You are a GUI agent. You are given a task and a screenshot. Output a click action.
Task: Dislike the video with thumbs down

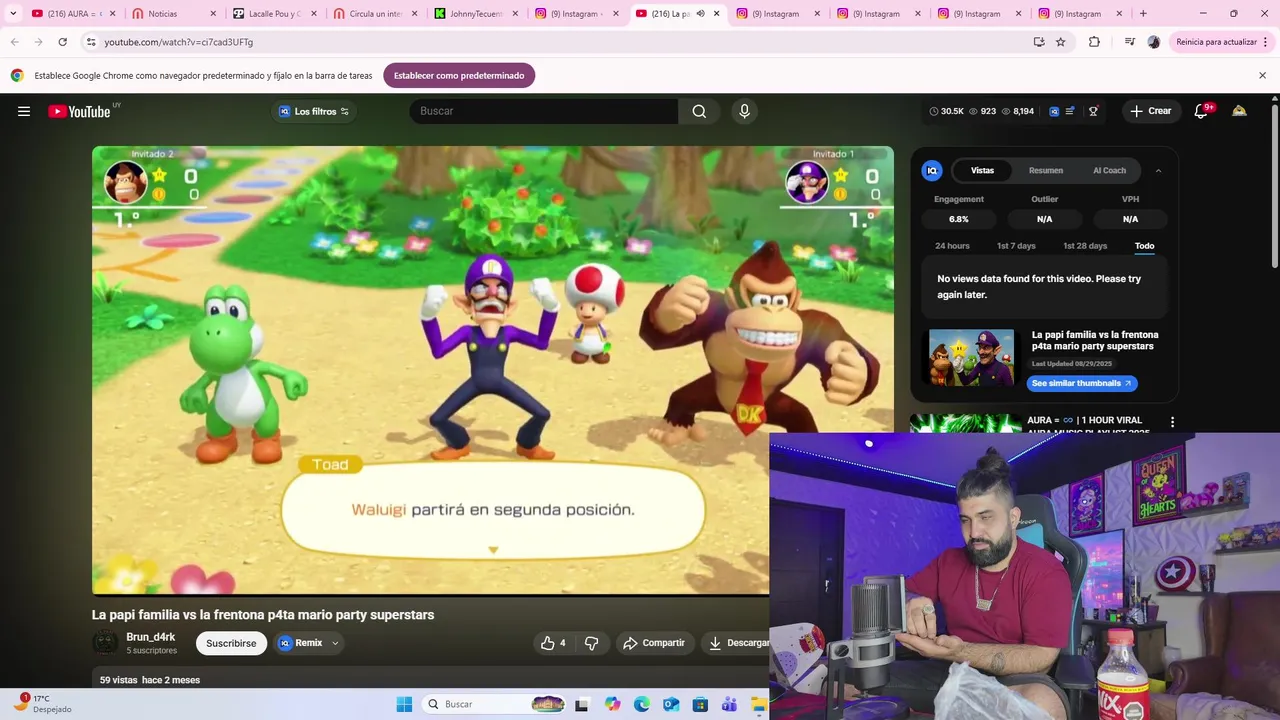click(591, 643)
